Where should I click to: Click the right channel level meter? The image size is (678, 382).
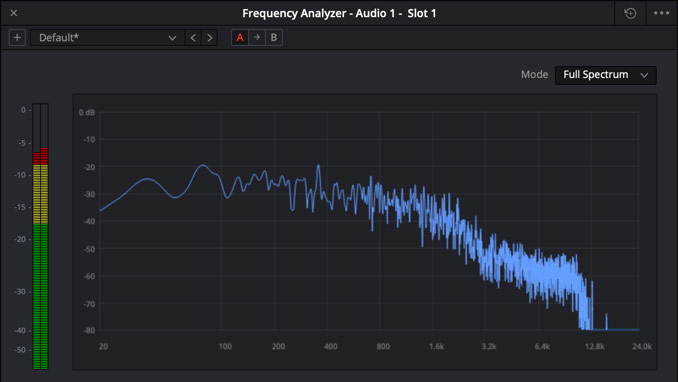[x=44, y=236]
